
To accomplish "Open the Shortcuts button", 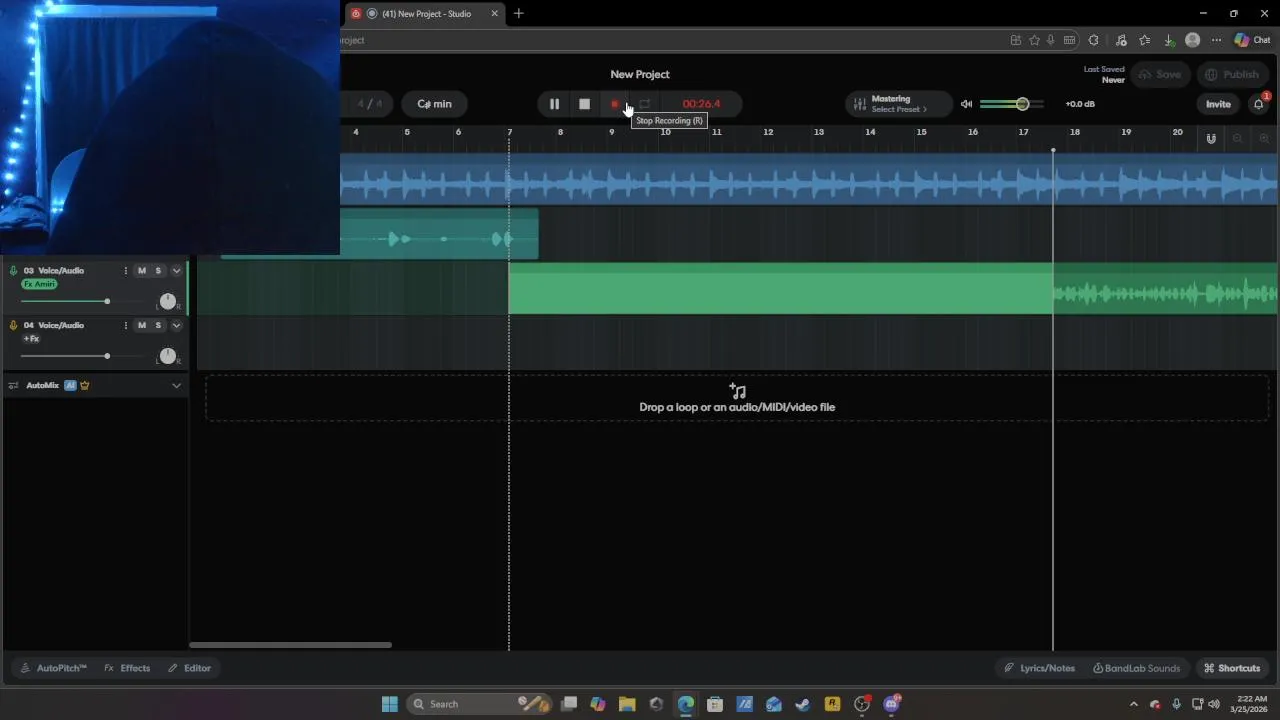I will 1232,668.
